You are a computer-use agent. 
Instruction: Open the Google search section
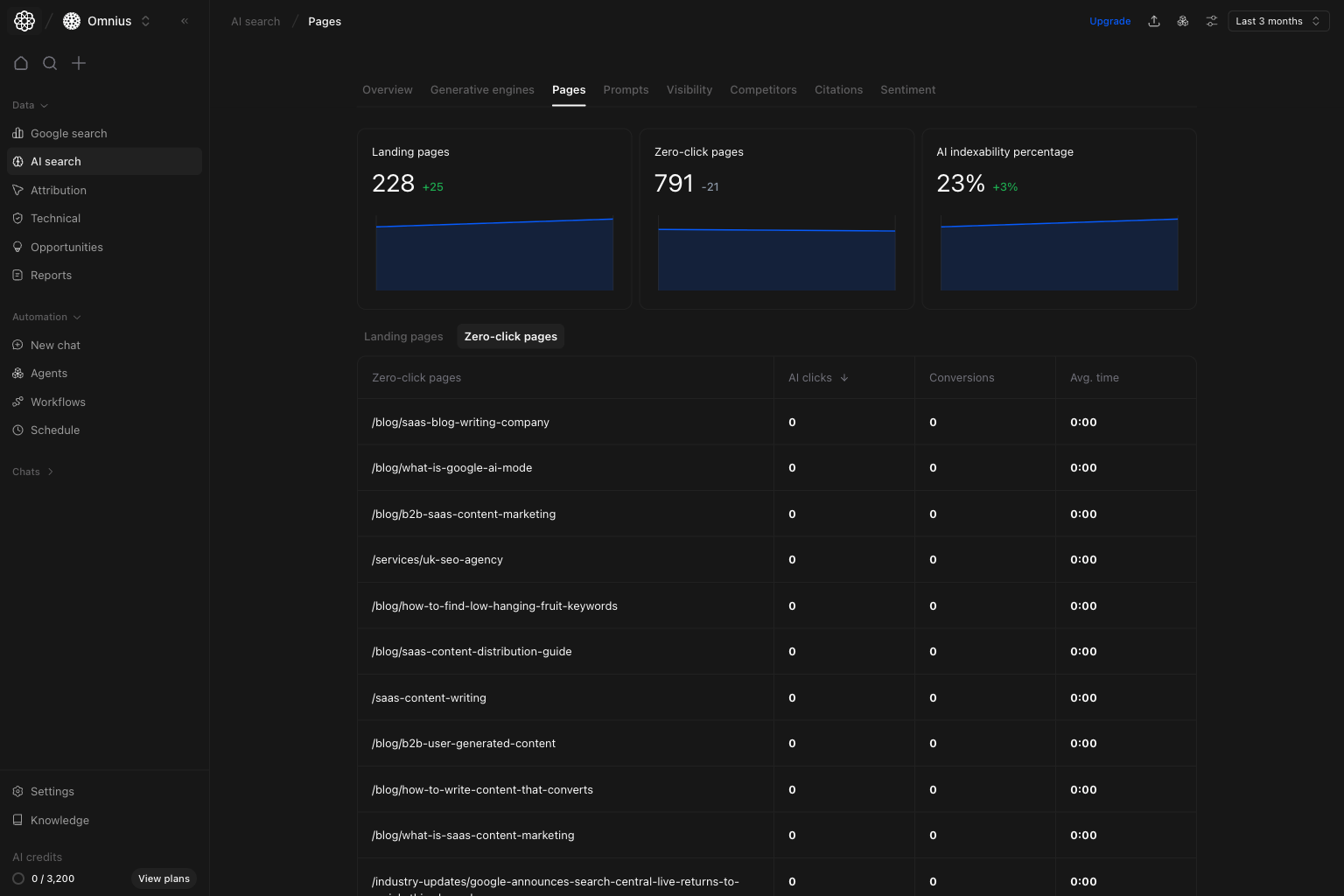(x=68, y=133)
